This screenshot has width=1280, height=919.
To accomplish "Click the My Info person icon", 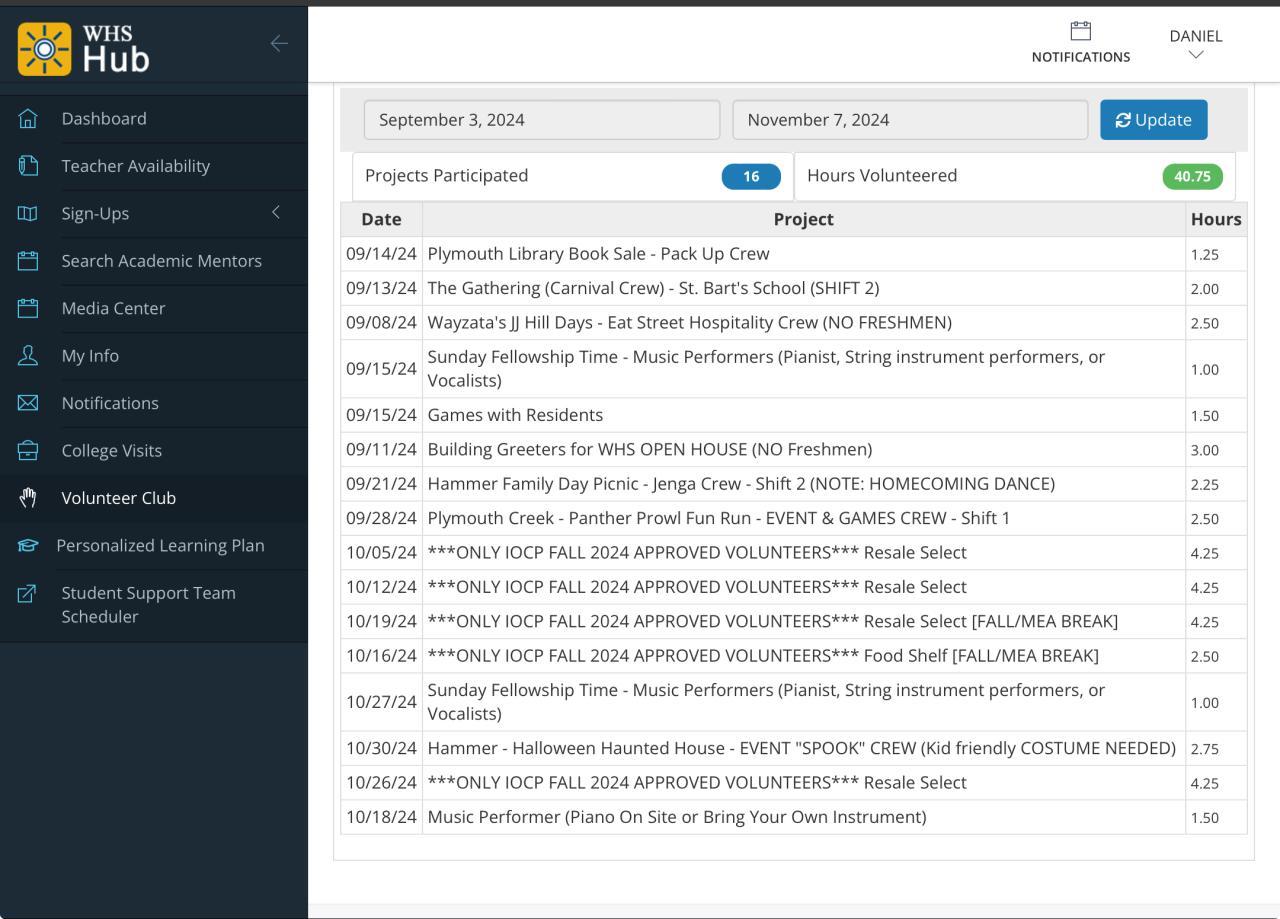I will click(28, 356).
